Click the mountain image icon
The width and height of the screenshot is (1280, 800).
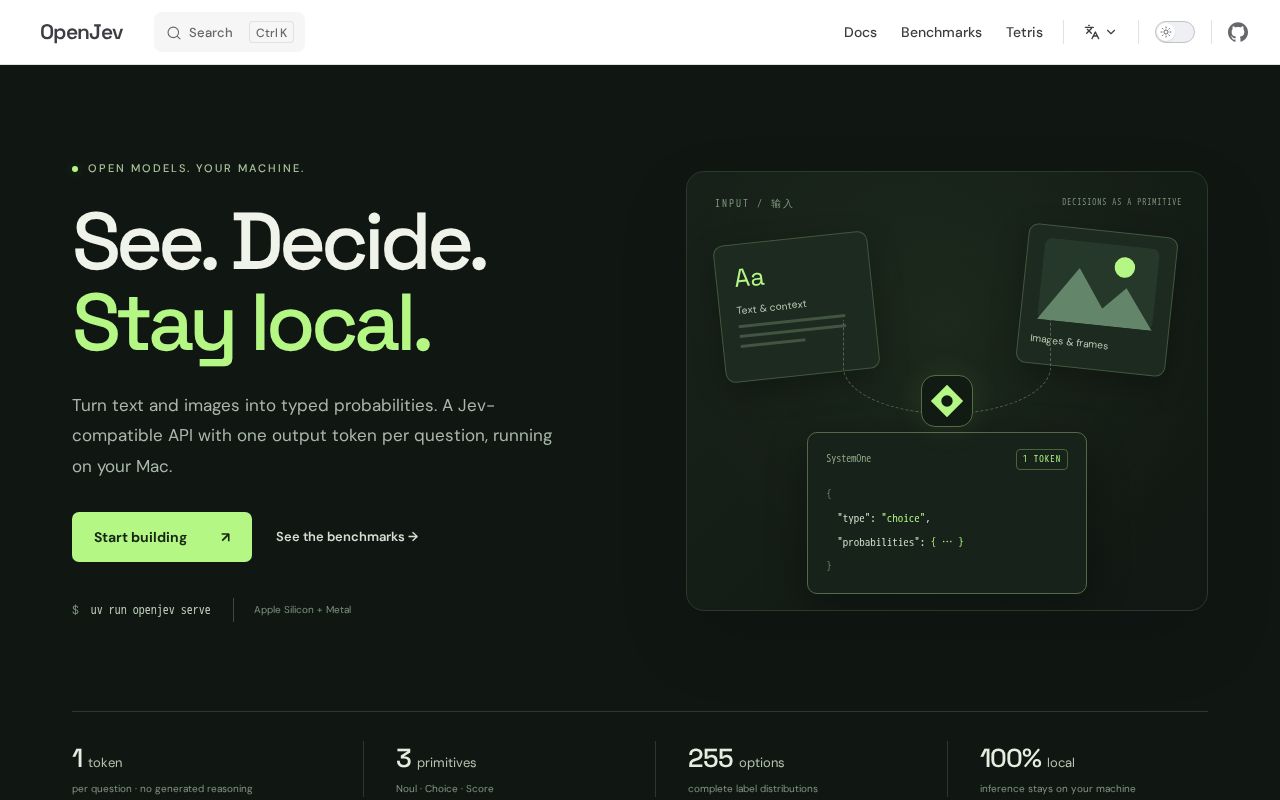(1097, 285)
